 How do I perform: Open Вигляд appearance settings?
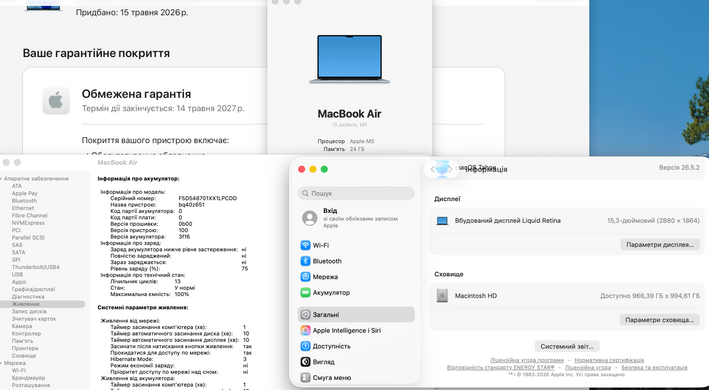(356, 362)
